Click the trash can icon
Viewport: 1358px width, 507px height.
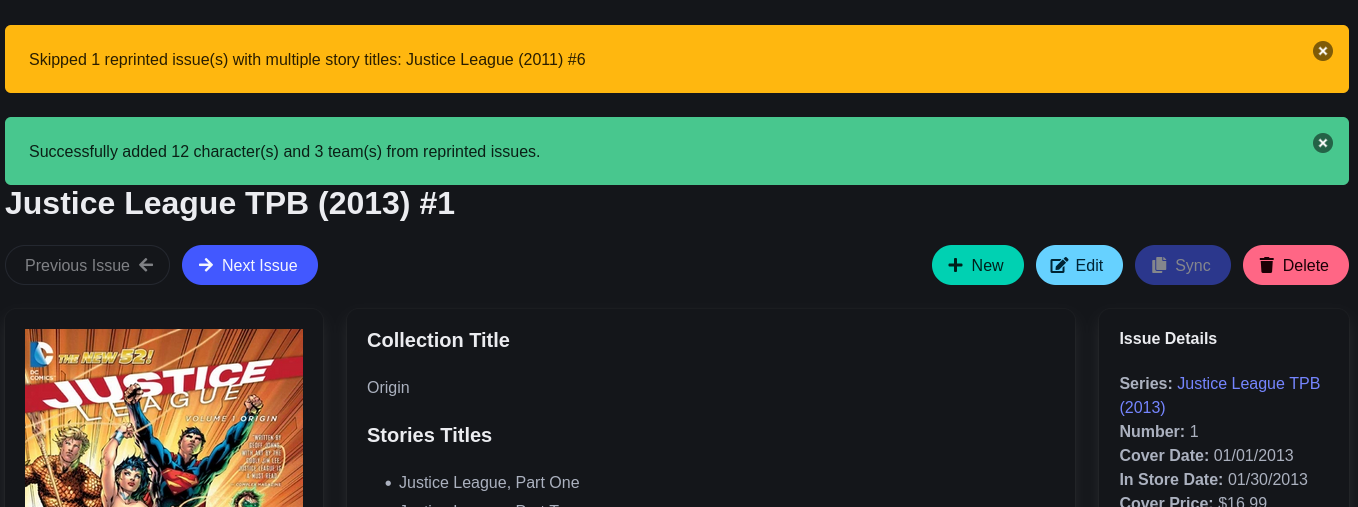(1266, 265)
